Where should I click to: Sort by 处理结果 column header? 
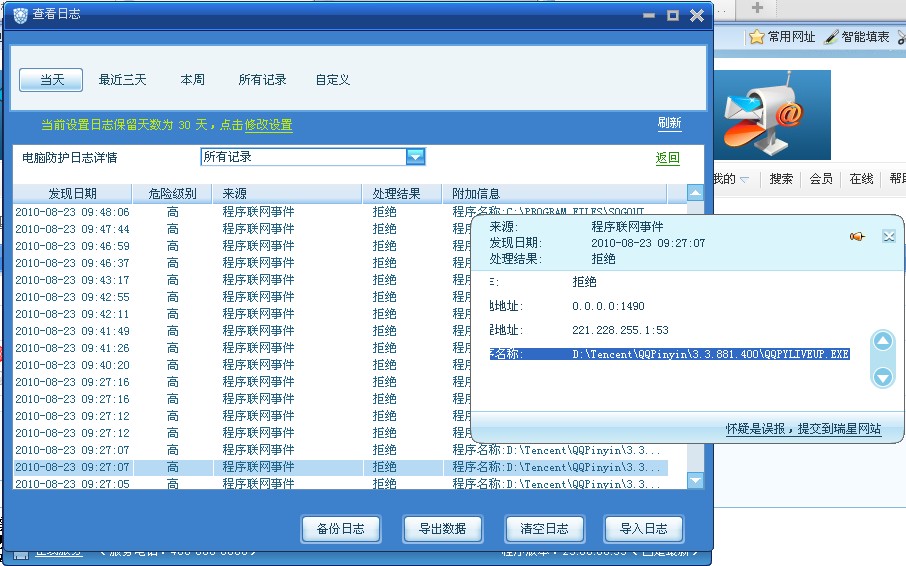[402, 193]
